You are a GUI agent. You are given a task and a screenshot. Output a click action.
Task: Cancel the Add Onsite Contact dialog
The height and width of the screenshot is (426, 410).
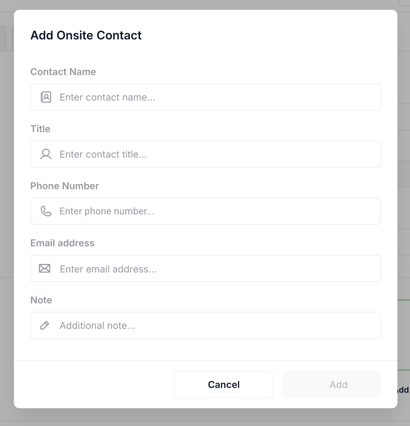[x=223, y=384]
